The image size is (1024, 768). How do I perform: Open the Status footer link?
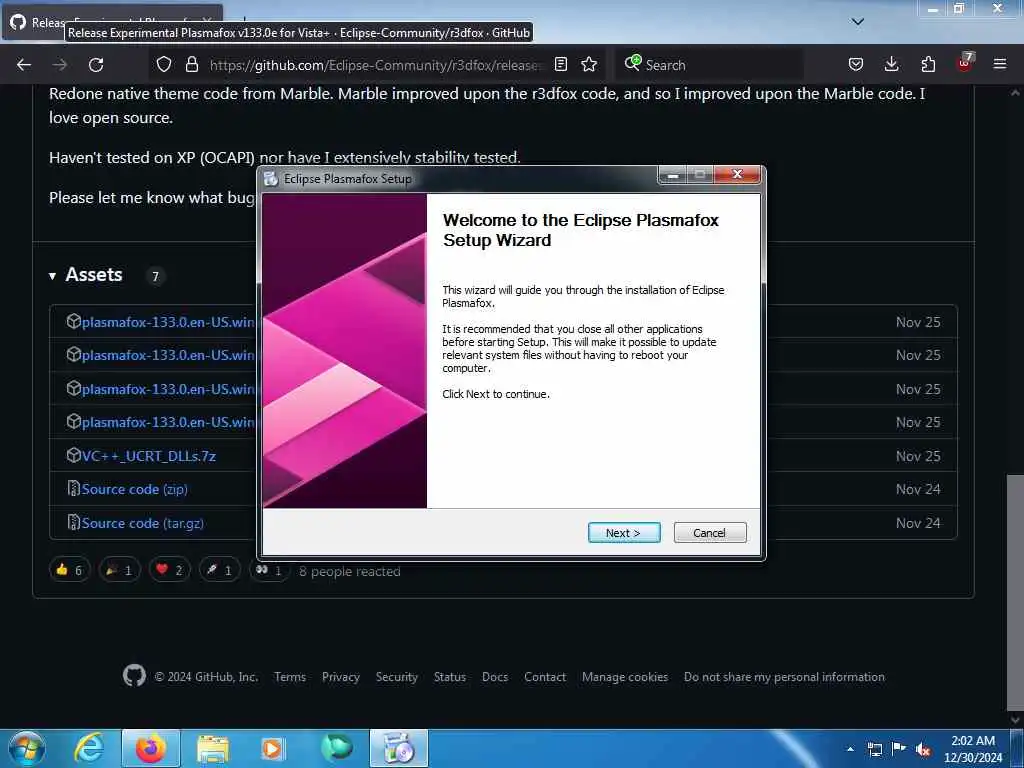point(450,677)
